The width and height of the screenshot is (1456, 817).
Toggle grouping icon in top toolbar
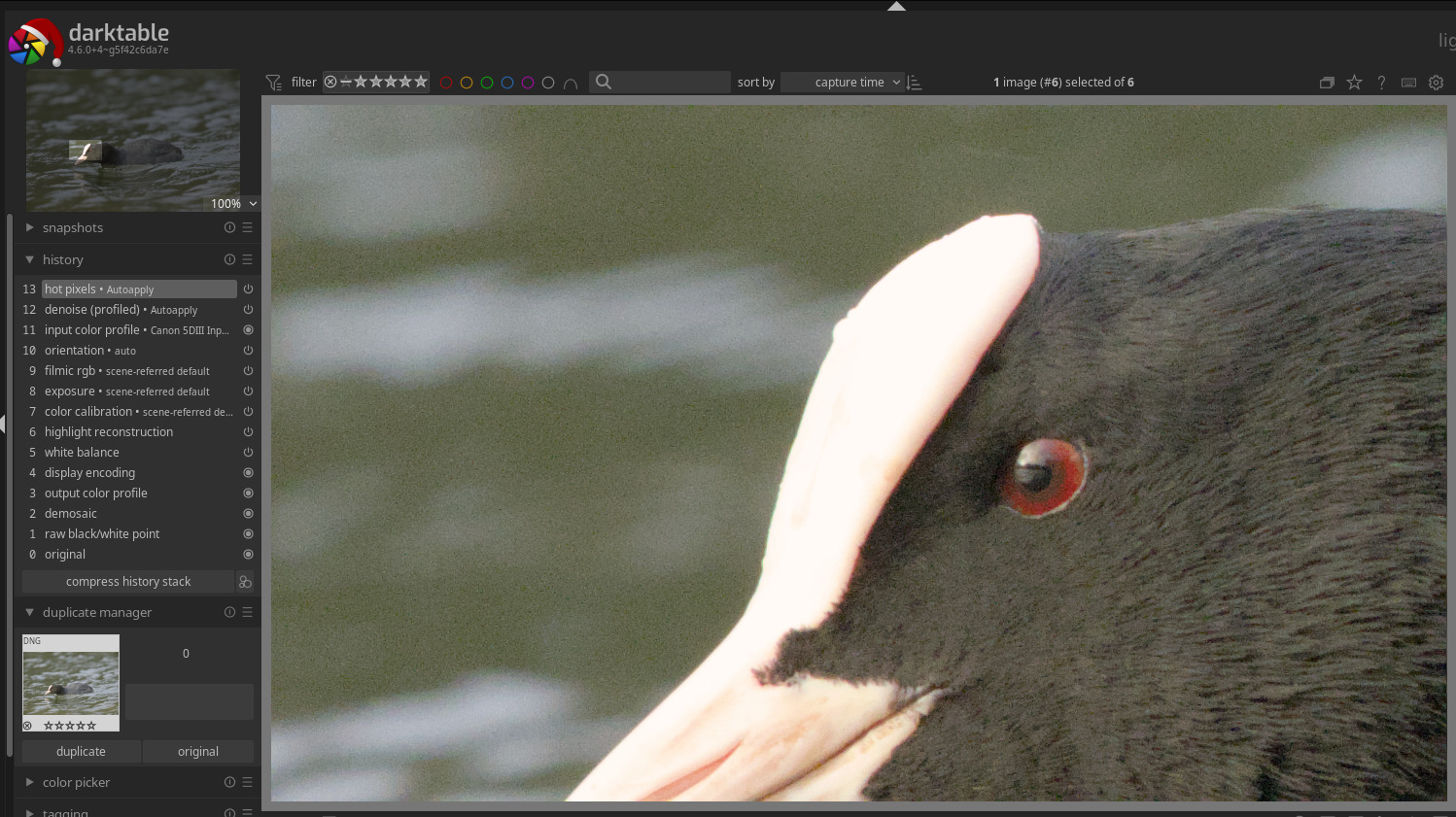(1327, 83)
